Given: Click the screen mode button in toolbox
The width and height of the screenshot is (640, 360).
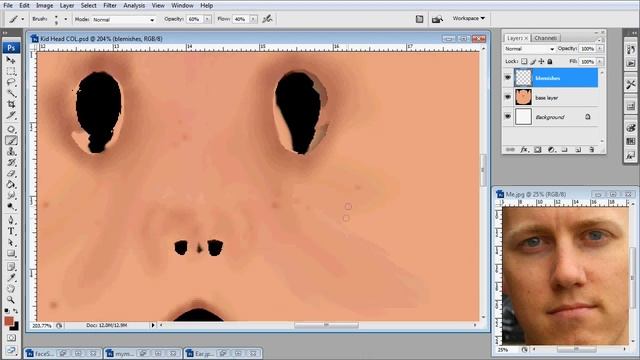Looking at the screenshot, I should pyautogui.click(x=11, y=350).
